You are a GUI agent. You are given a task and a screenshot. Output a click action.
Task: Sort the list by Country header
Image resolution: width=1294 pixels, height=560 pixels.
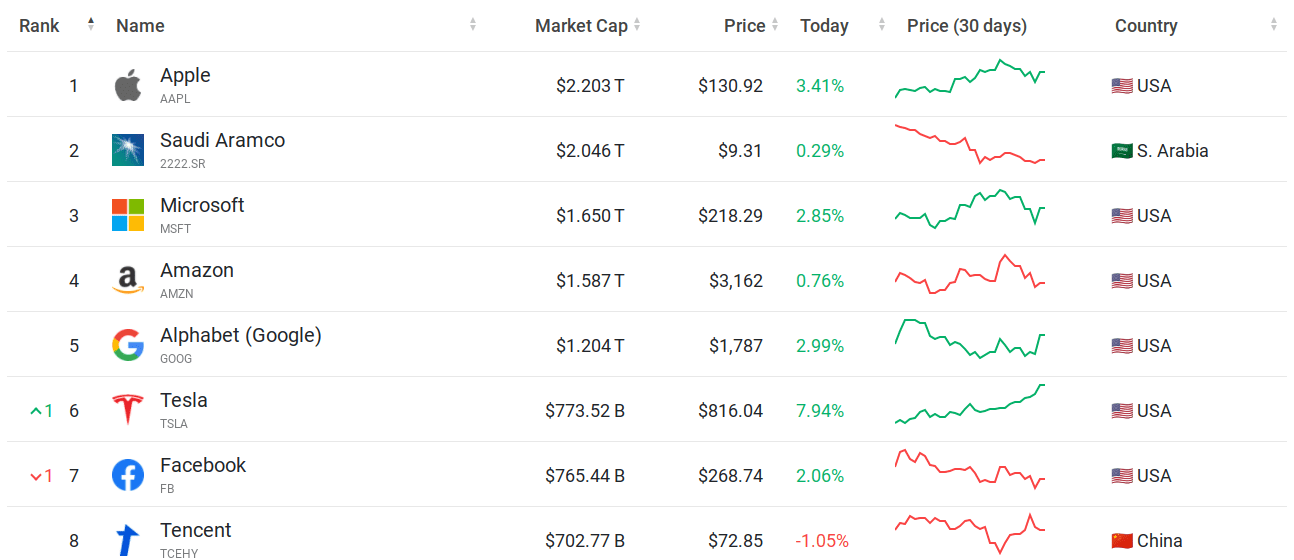pyautogui.click(x=1146, y=26)
